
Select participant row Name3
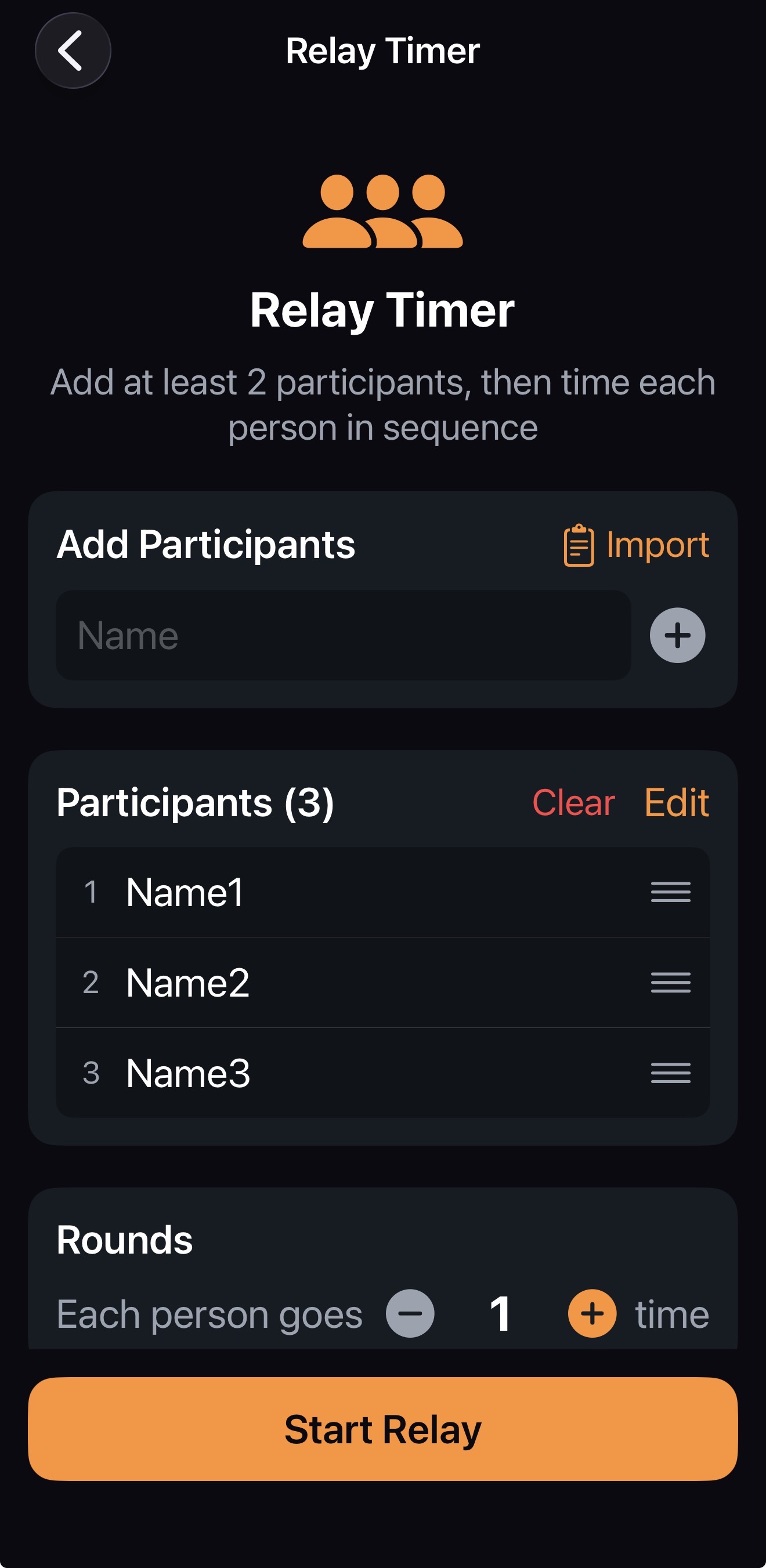341,1073
